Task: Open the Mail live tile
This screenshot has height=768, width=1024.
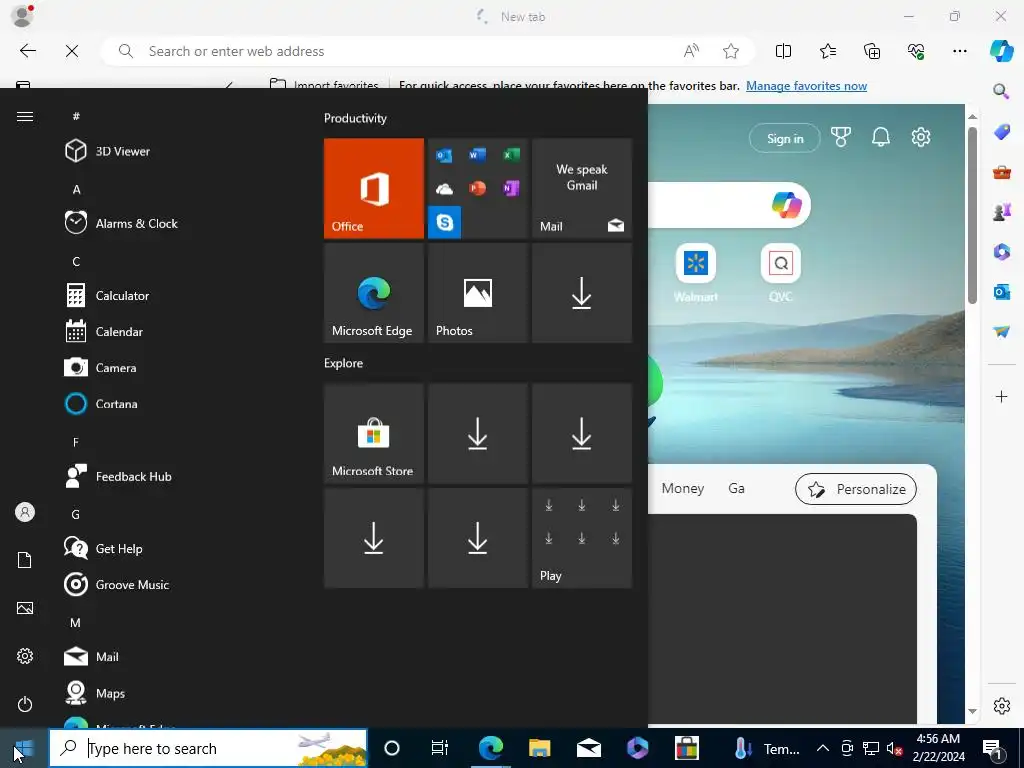Action: (582, 188)
